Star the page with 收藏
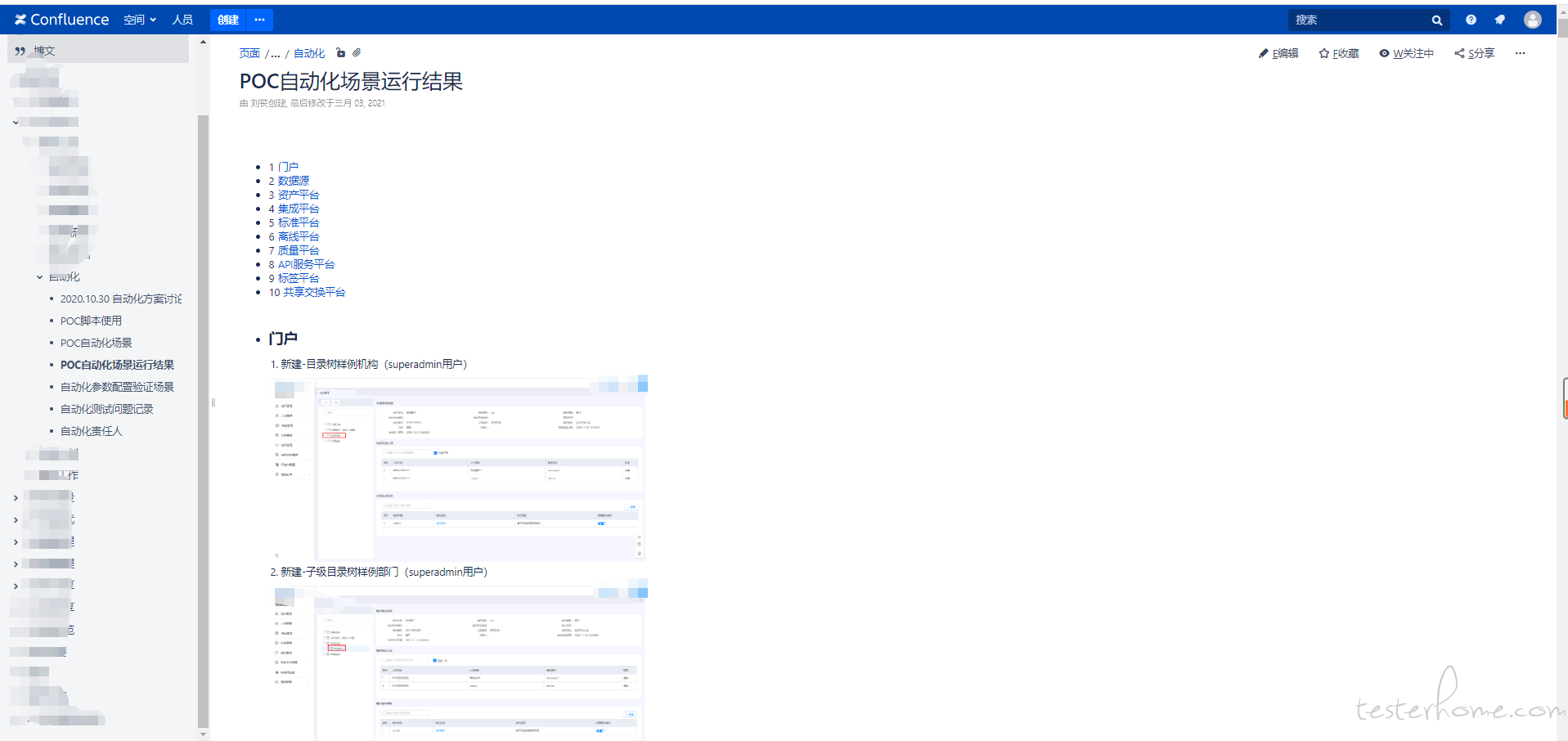Image resolution: width=1568 pixels, height=741 pixels. coord(1338,53)
